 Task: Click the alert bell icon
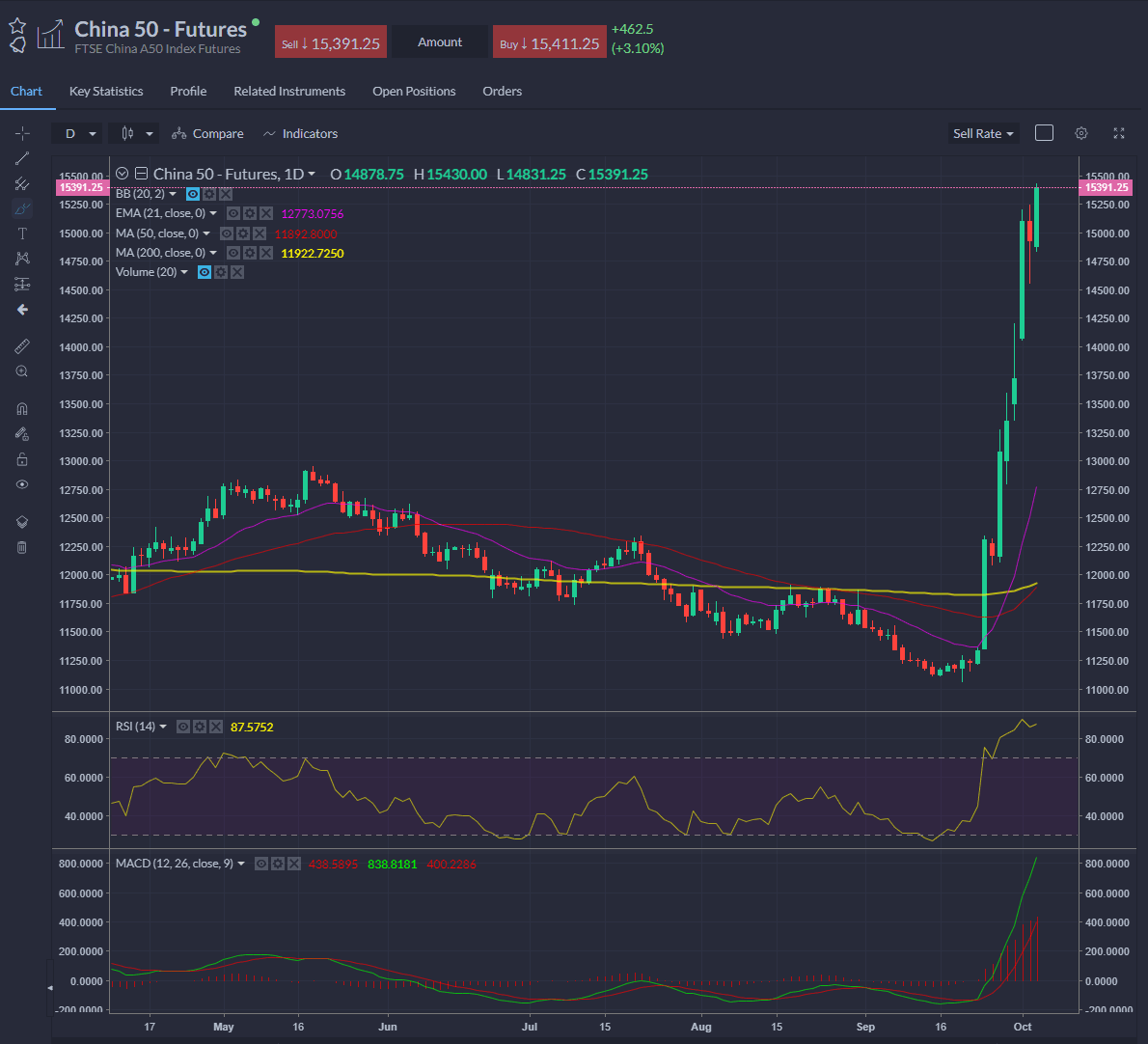click(x=17, y=44)
